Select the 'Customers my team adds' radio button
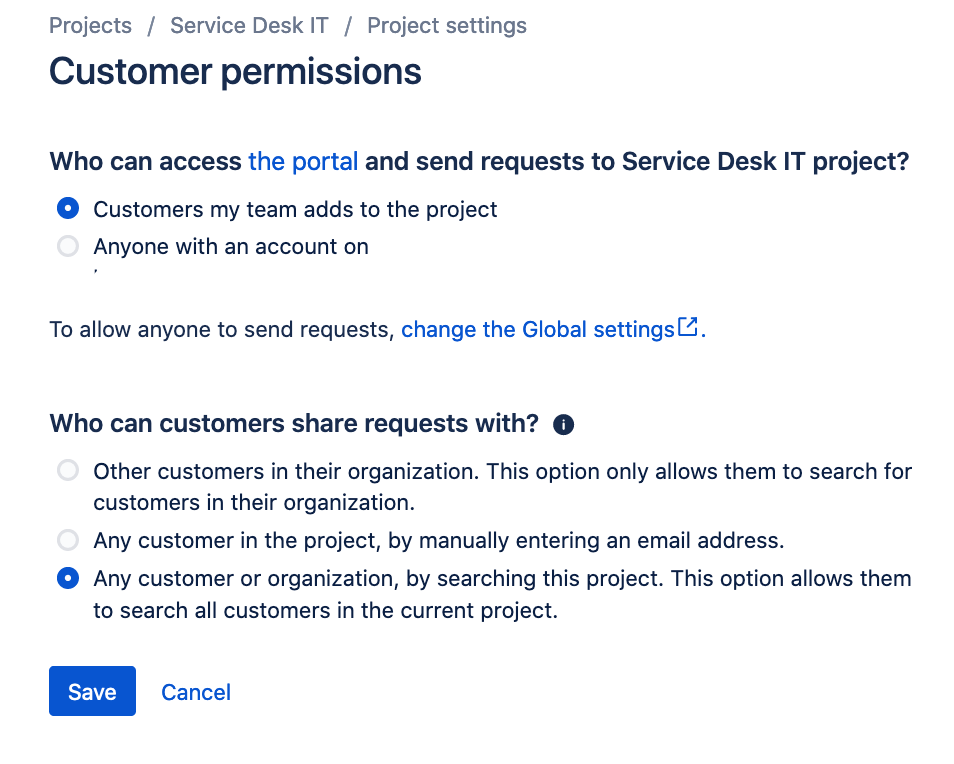 point(68,209)
